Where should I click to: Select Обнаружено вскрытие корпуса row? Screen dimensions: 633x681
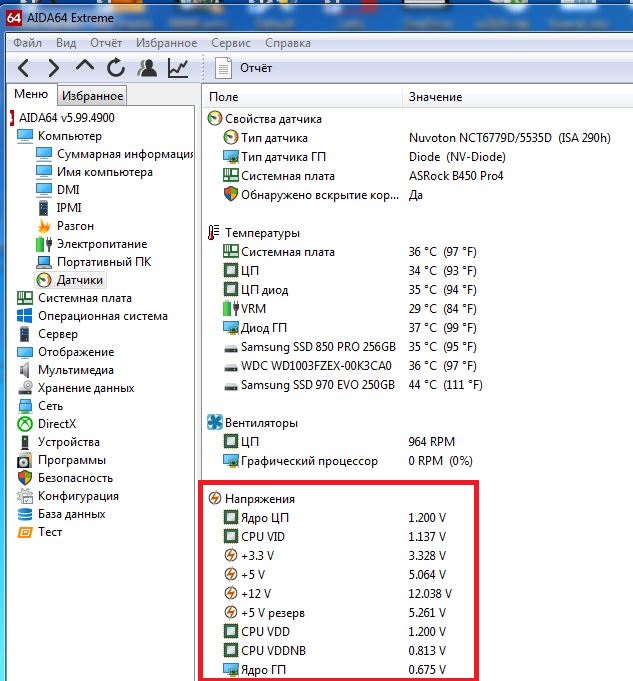323,195
